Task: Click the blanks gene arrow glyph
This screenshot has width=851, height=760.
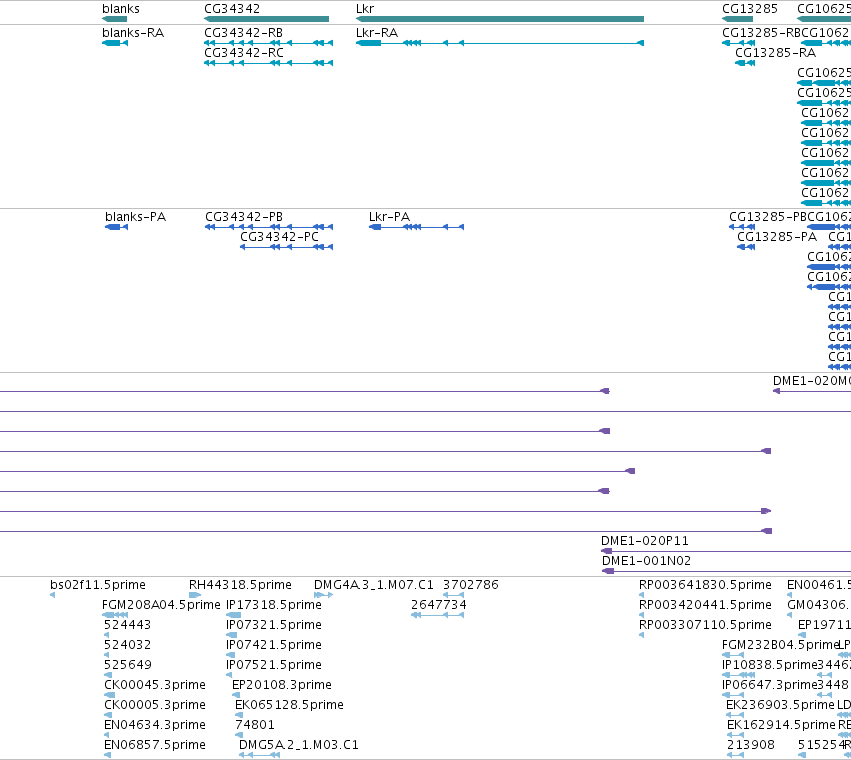Action: tap(115, 19)
